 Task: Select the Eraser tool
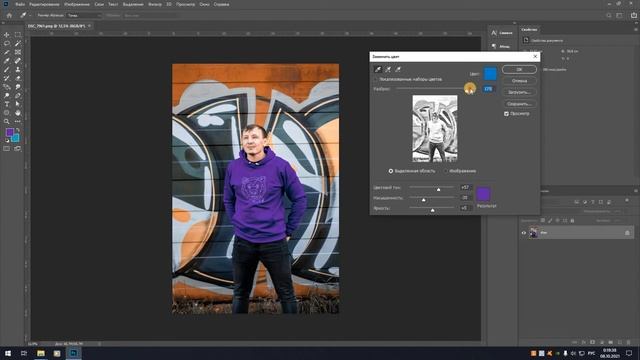click(18, 78)
